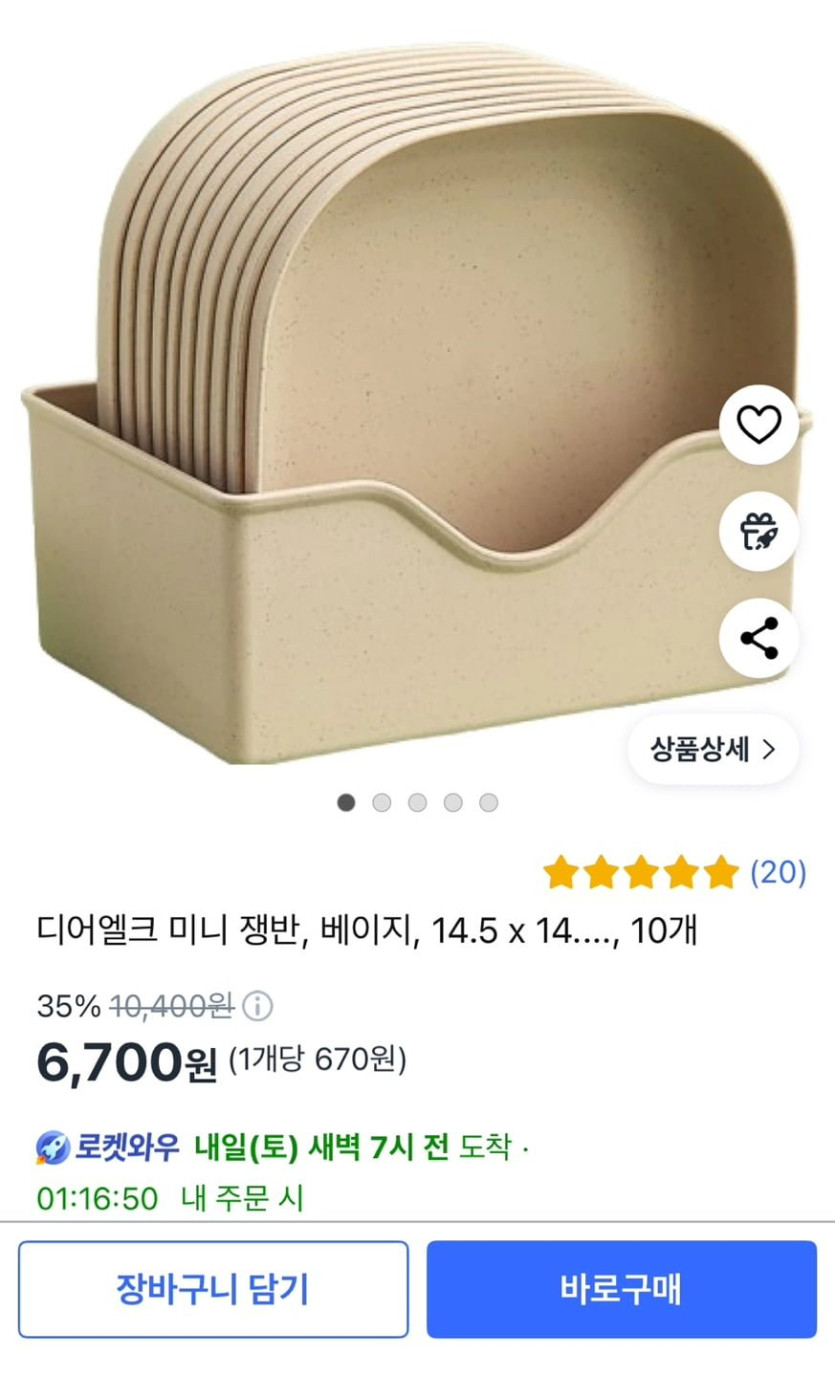
Task: Click the 장바구니 담기 button
Action: click(x=213, y=1289)
